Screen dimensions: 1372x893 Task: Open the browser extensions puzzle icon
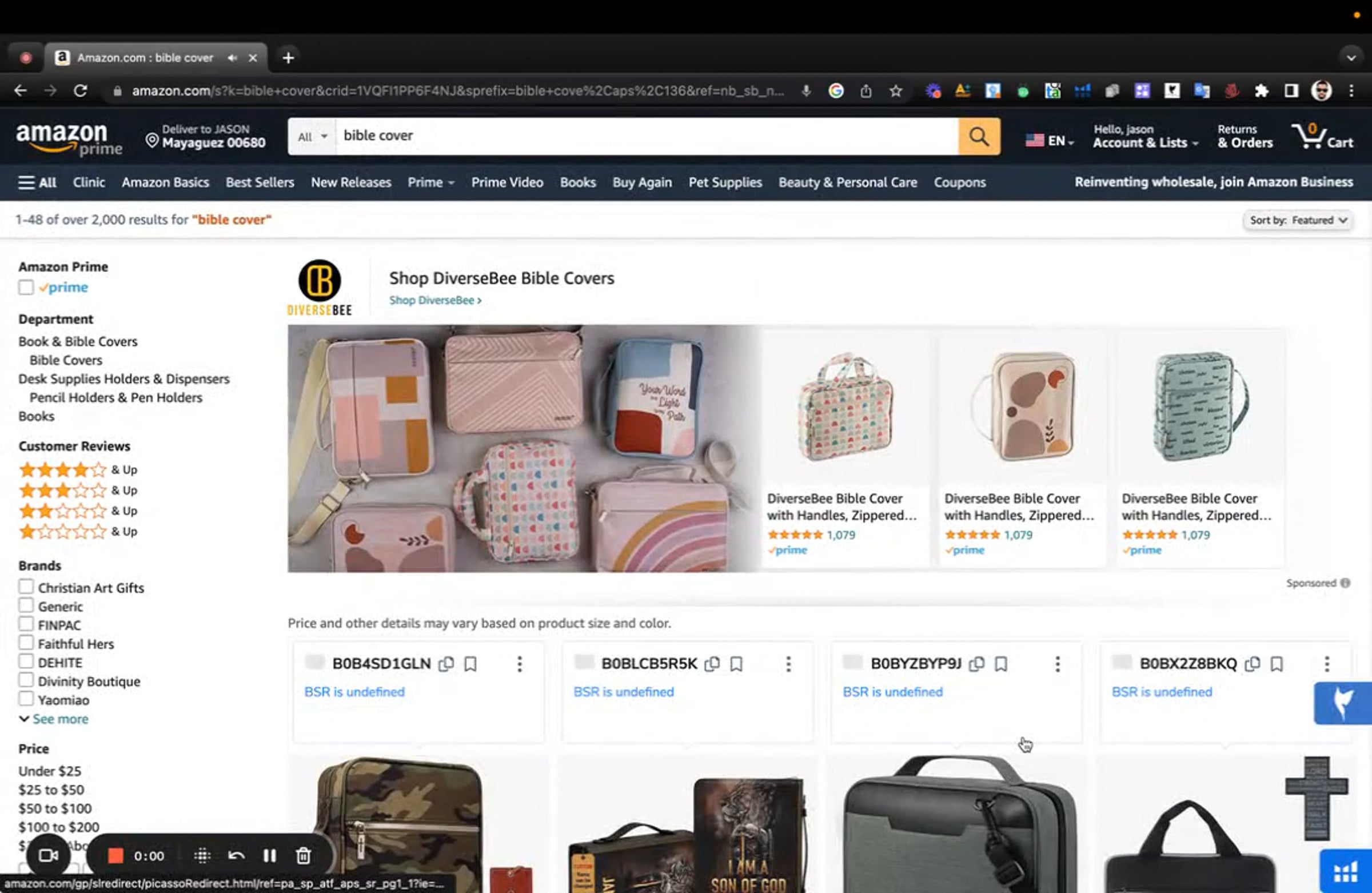1261,90
